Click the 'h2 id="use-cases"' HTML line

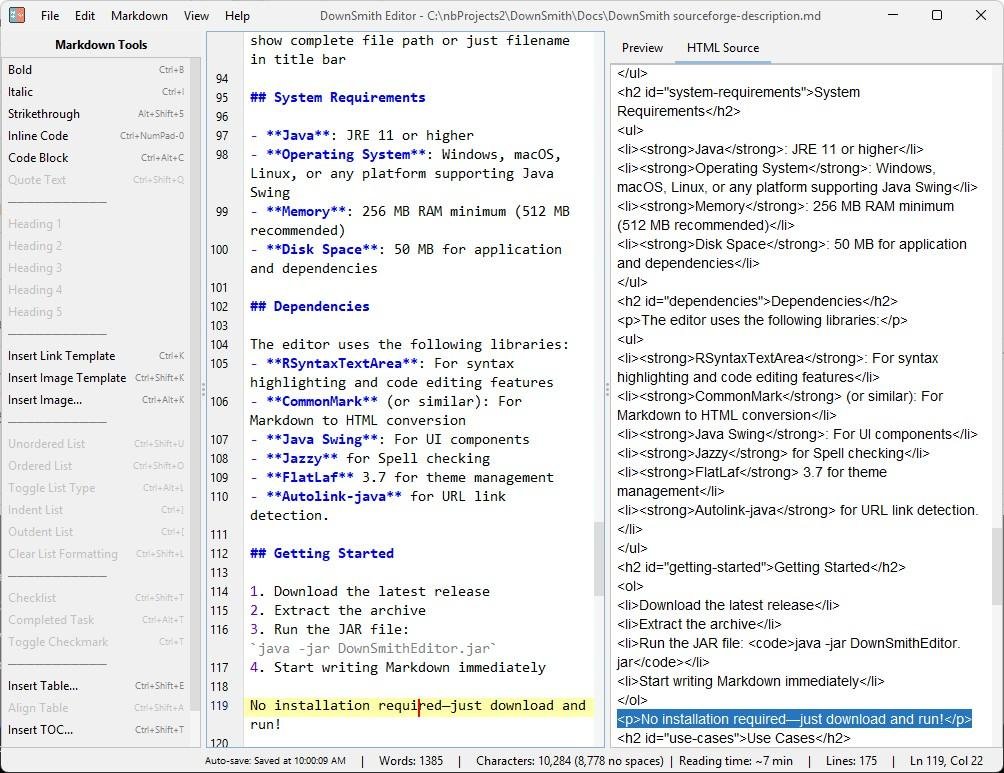(x=733, y=738)
